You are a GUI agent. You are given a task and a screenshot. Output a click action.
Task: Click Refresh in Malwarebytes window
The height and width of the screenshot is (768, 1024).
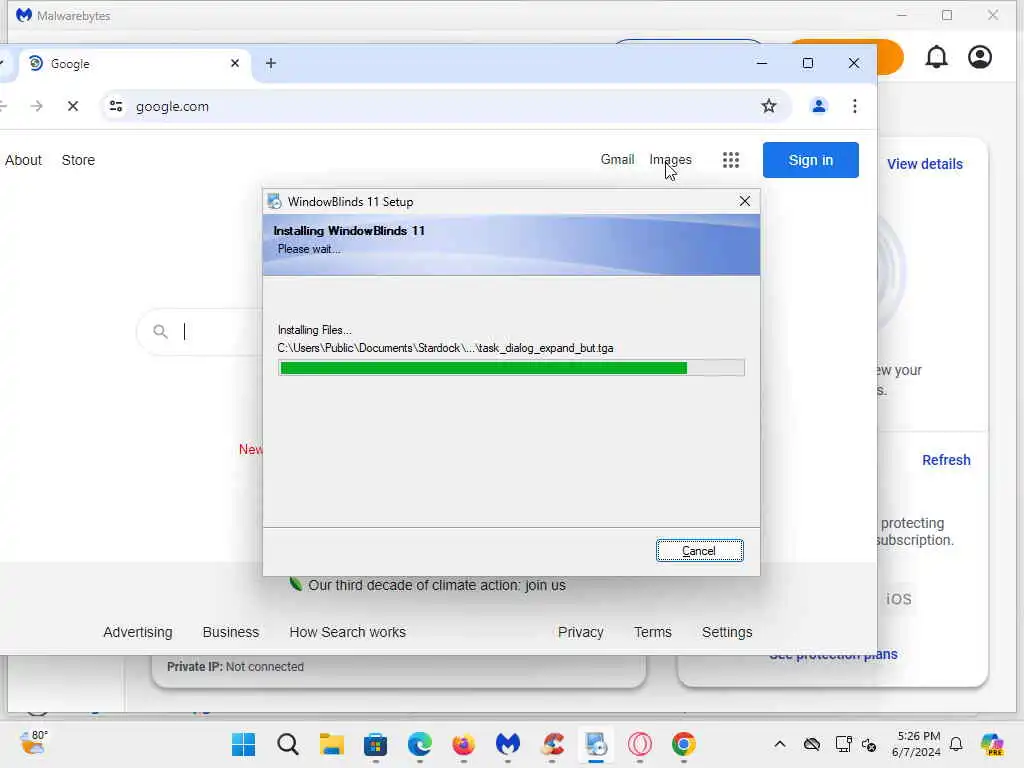[946, 460]
